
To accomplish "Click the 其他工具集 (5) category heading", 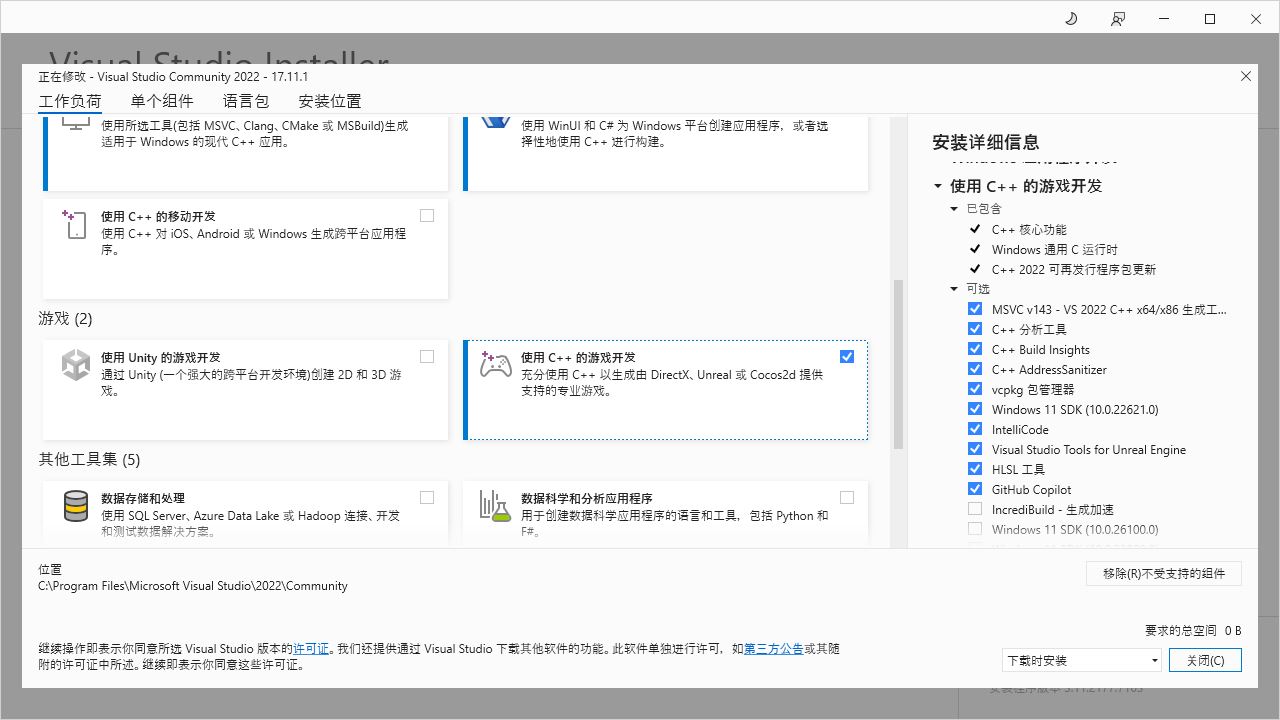I will click(x=89, y=460).
